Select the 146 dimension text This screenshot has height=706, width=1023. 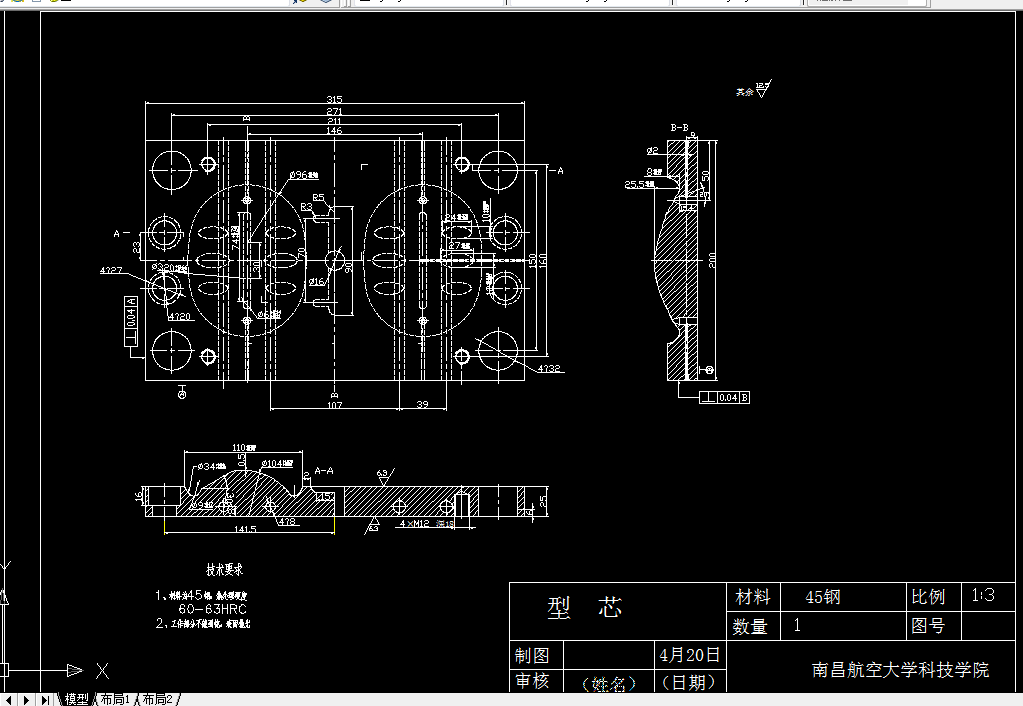(334, 130)
